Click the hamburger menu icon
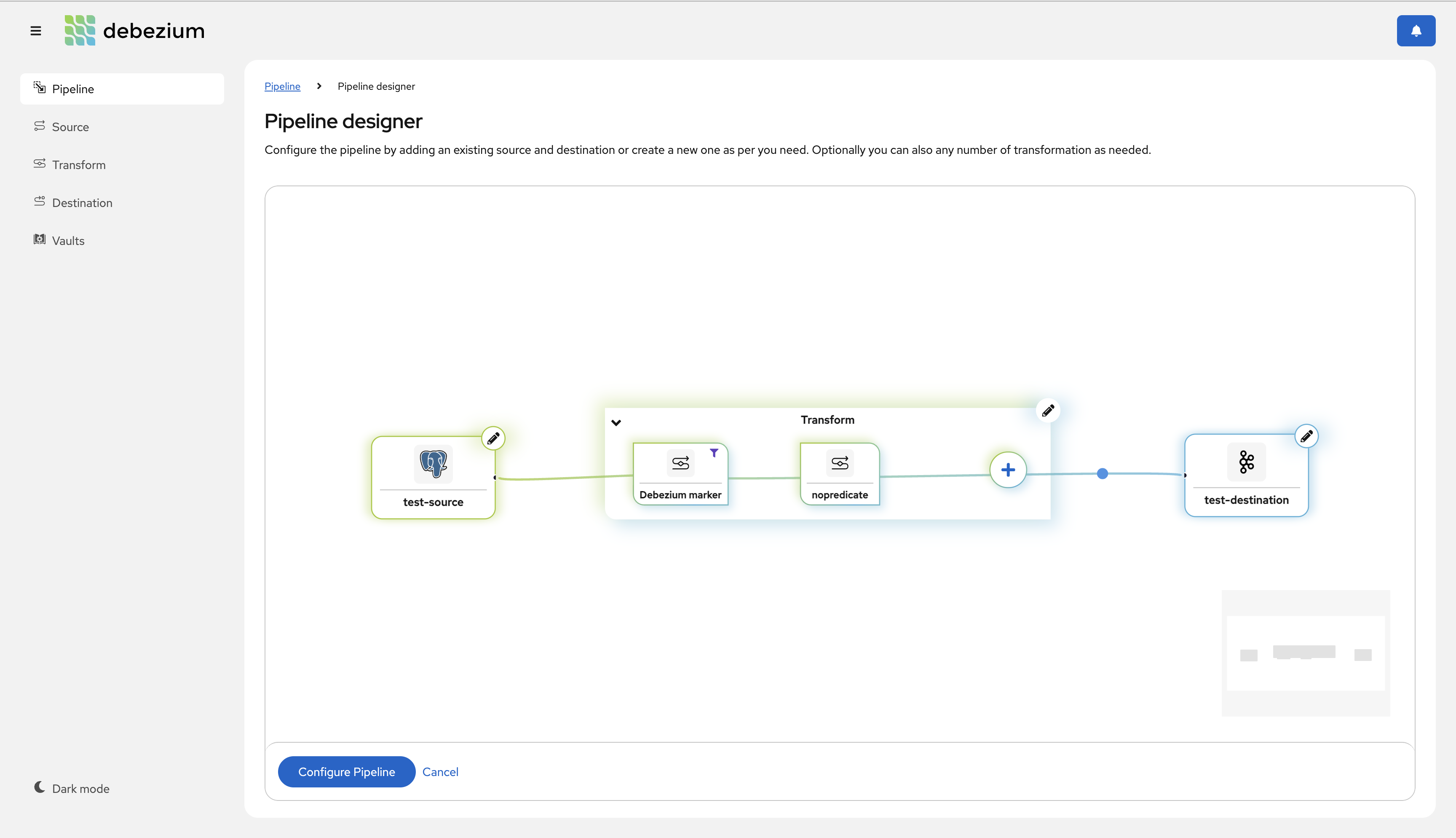 tap(36, 30)
